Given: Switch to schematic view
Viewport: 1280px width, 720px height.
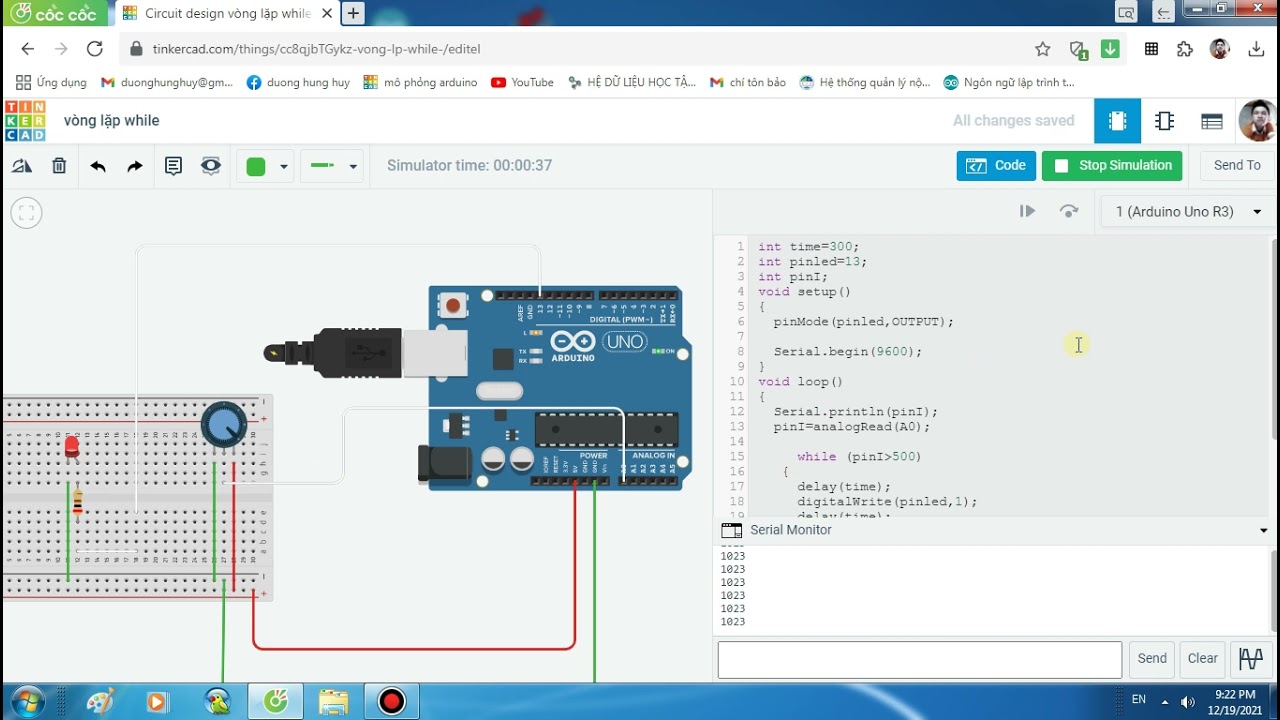Looking at the screenshot, I should [x=1164, y=121].
